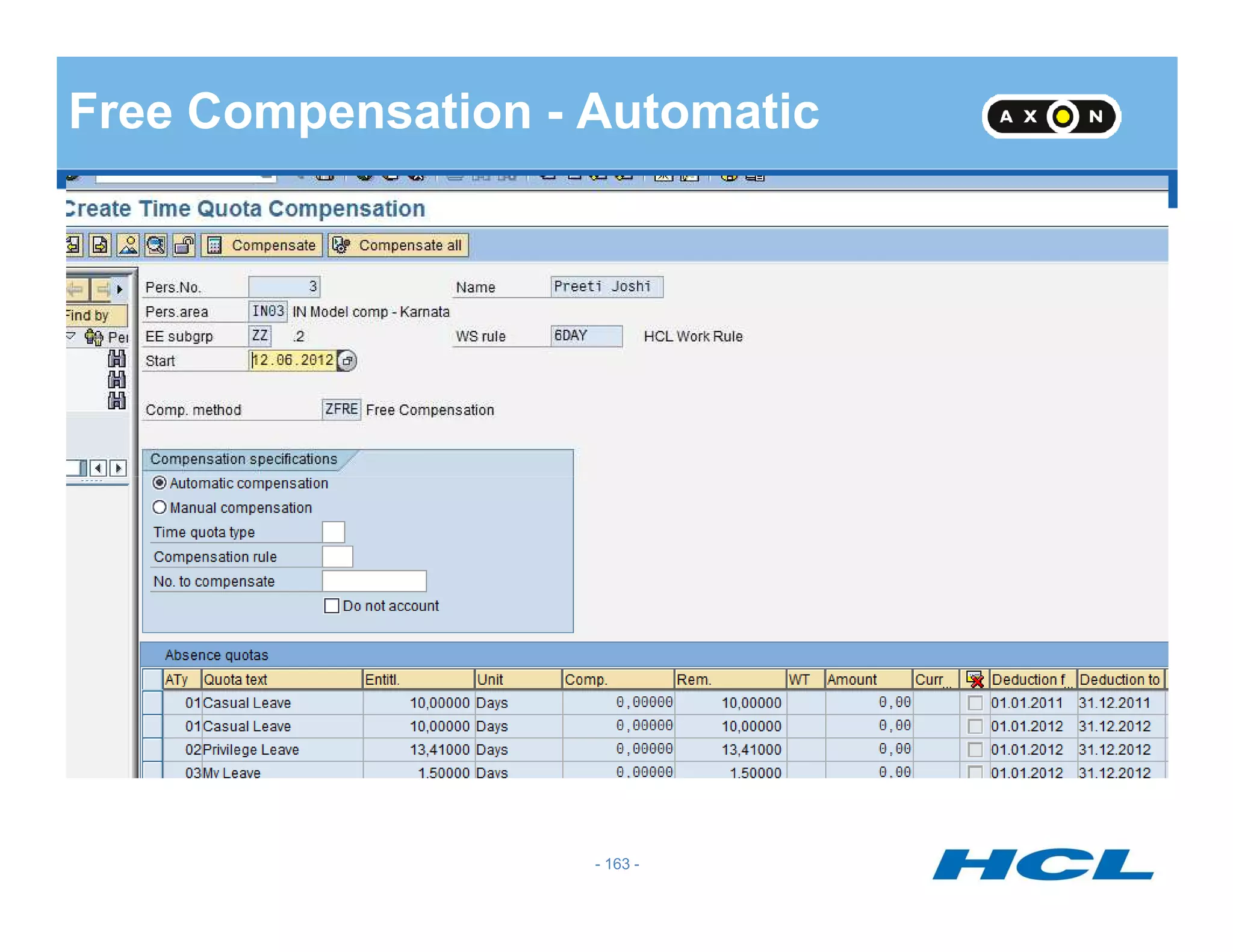Image resolution: width=1233 pixels, height=952 pixels.
Task: Select Manual compensation radio button
Action: coord(160,507)
